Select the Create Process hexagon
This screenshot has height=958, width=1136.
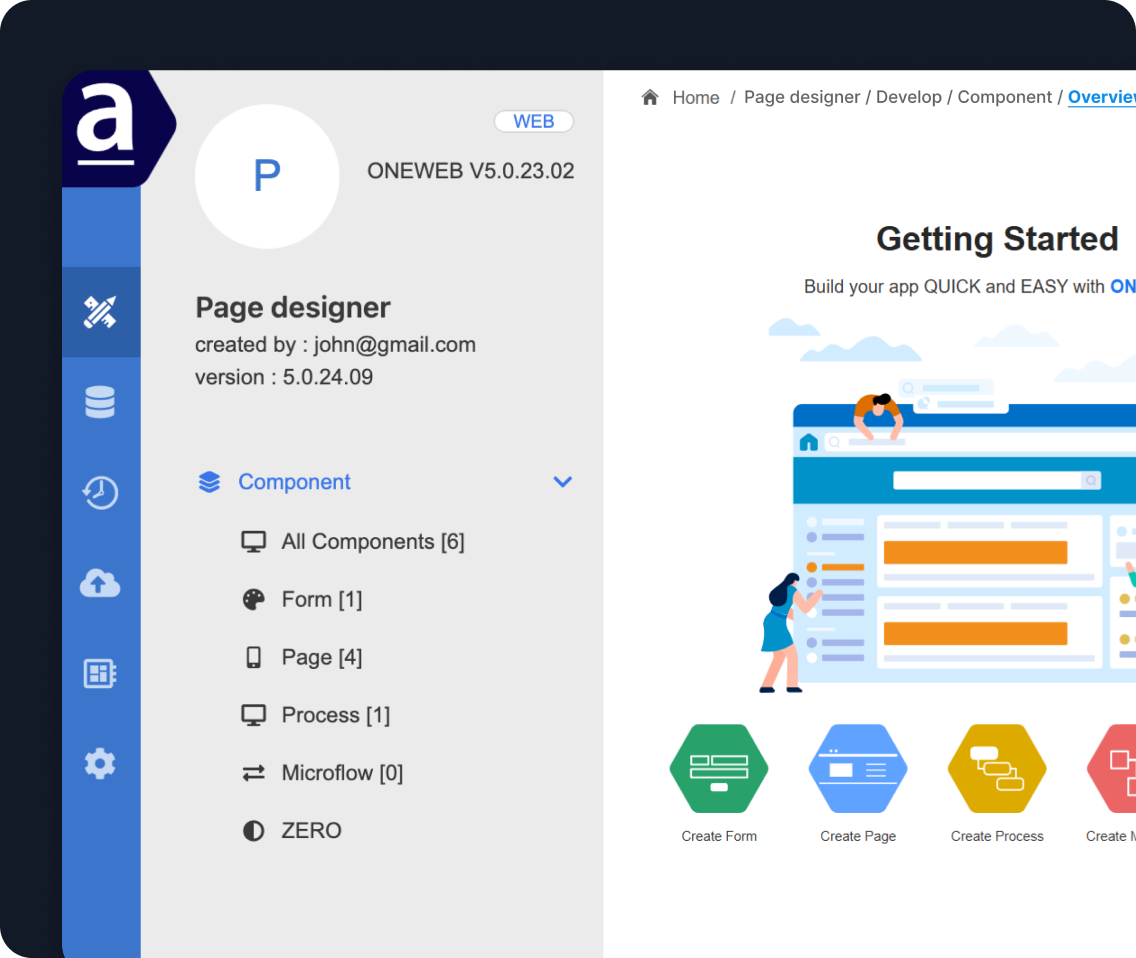[x=996, y=768]
